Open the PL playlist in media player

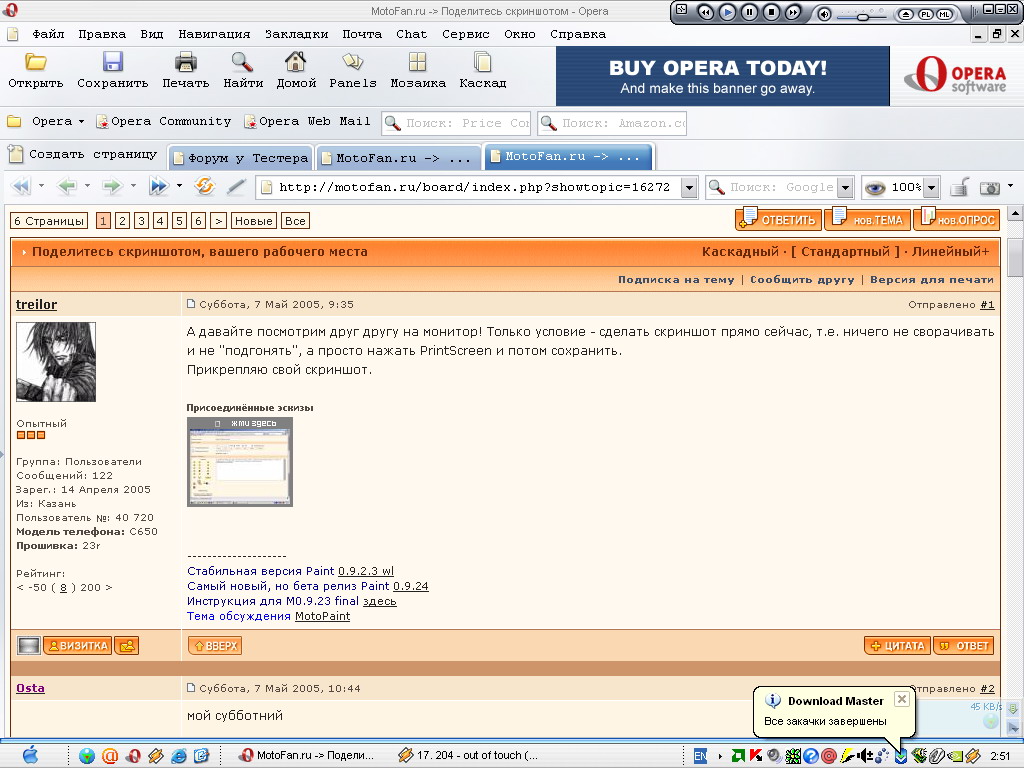[x=925, y=14]
